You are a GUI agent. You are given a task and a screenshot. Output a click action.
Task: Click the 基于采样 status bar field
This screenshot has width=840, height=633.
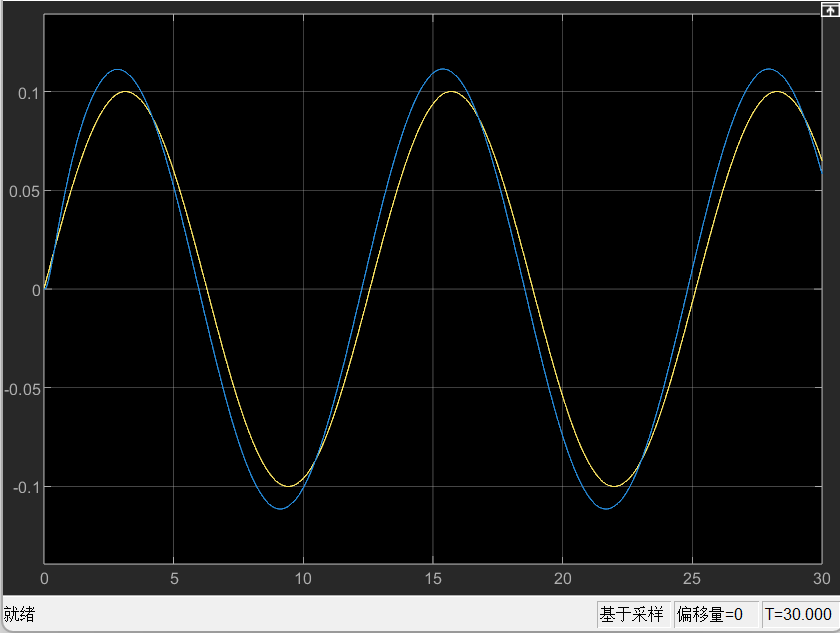pos(631,614)
